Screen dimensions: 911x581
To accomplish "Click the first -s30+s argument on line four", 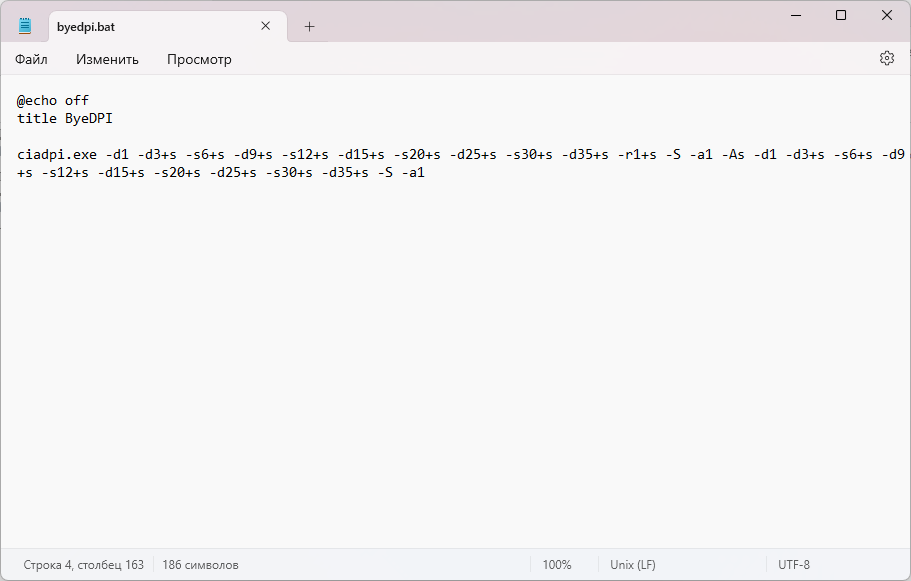I will click(x=529, y=155).
